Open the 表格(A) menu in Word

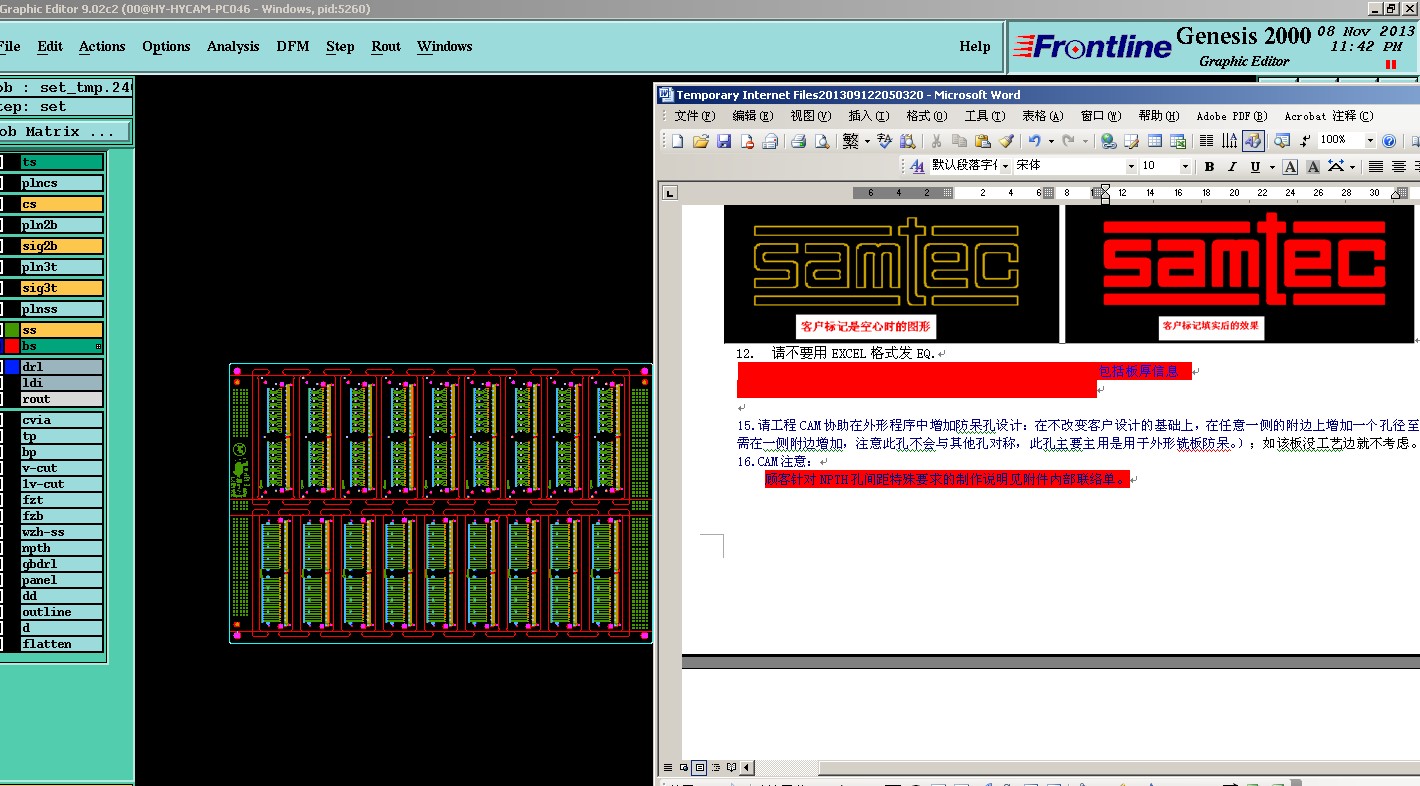pos(1042,116)
